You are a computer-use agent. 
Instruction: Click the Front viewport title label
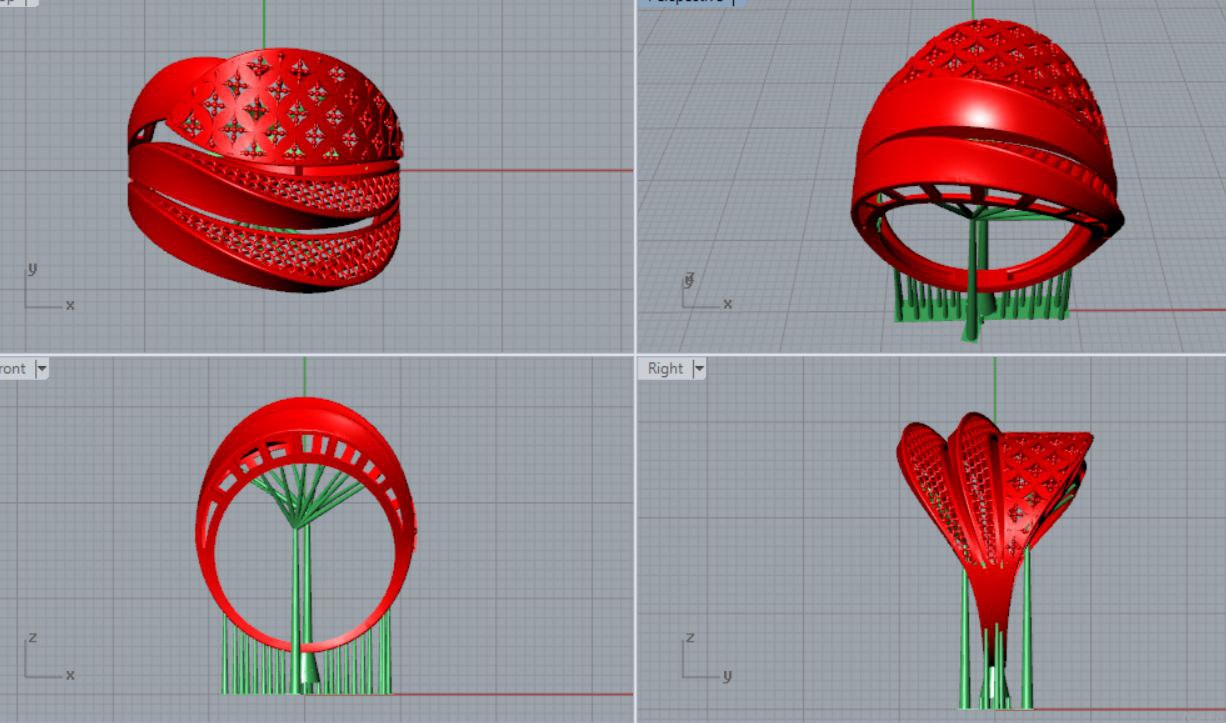tap(12, 369)
